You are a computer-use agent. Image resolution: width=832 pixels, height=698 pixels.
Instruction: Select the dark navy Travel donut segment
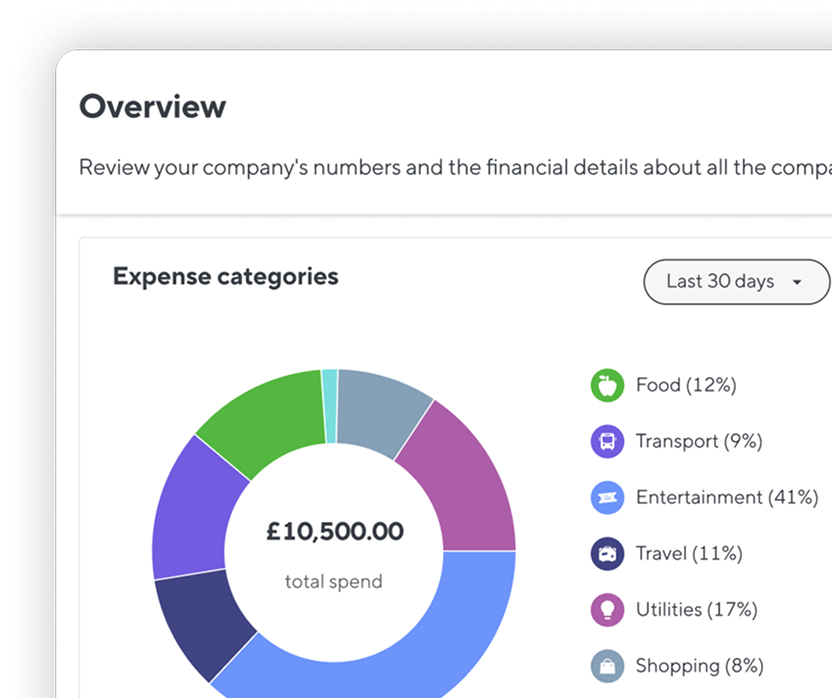pos(202,621)
